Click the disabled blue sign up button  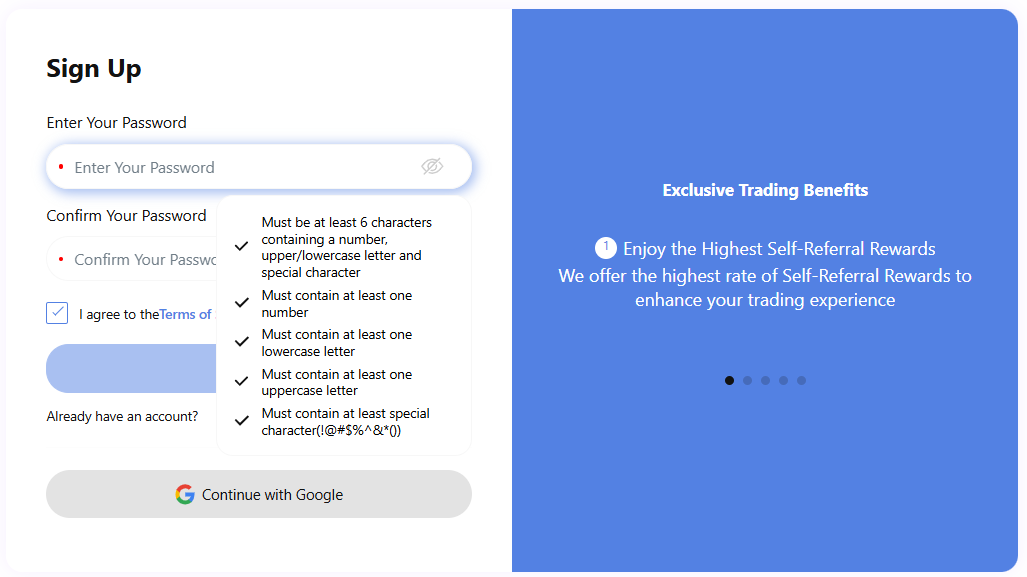click(x=130, y=369)
